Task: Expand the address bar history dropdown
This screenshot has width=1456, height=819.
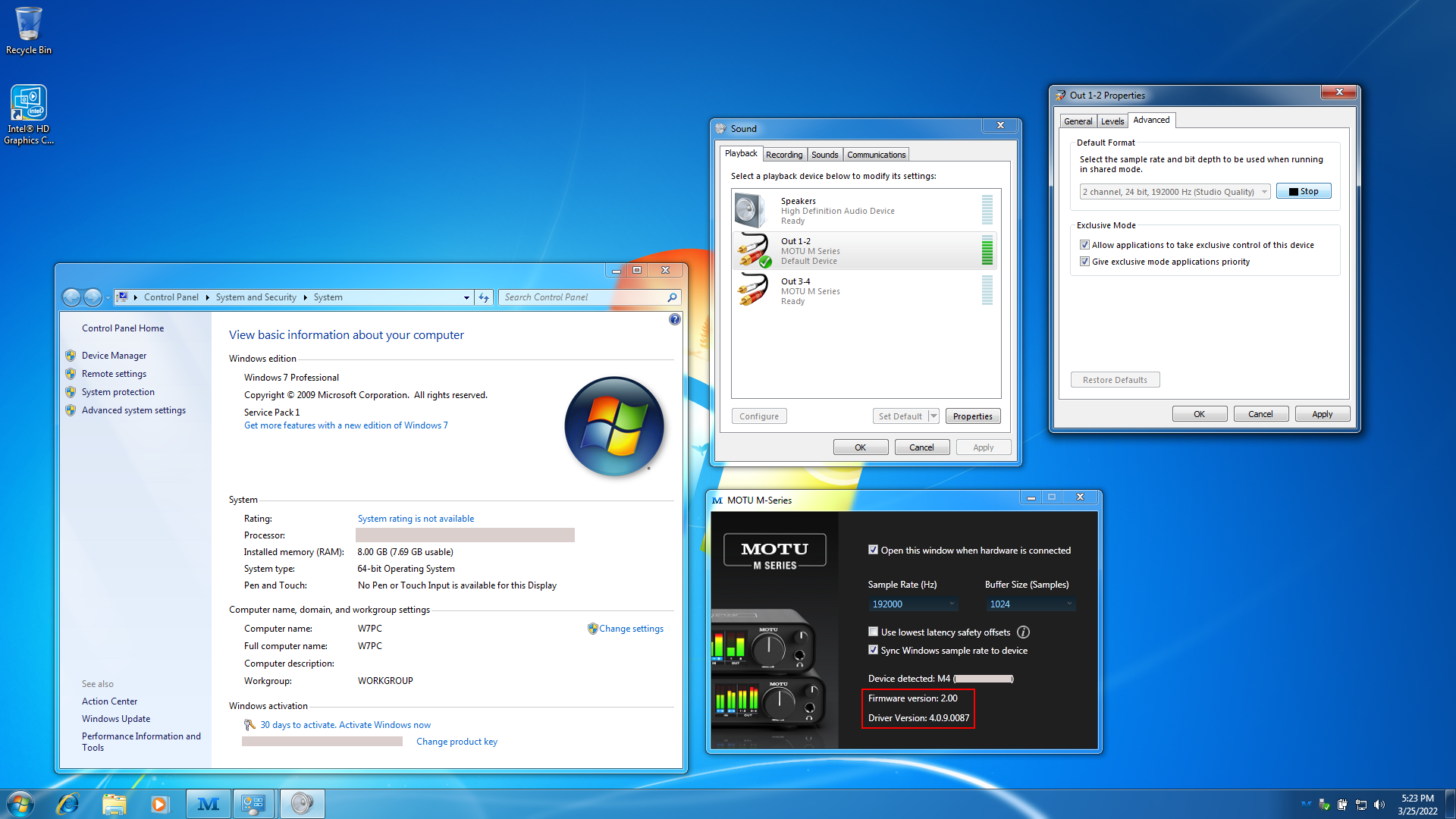Action: [466, 298]
